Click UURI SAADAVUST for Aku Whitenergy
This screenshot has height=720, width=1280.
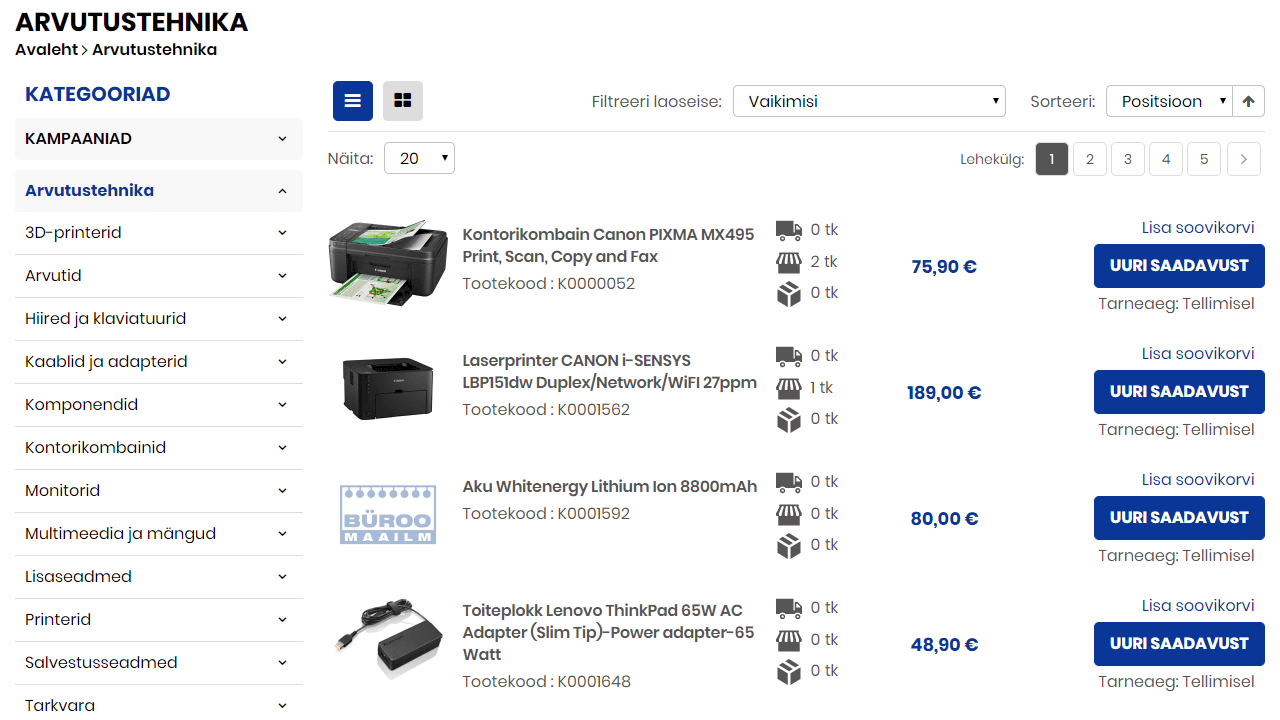point(1179,518)
